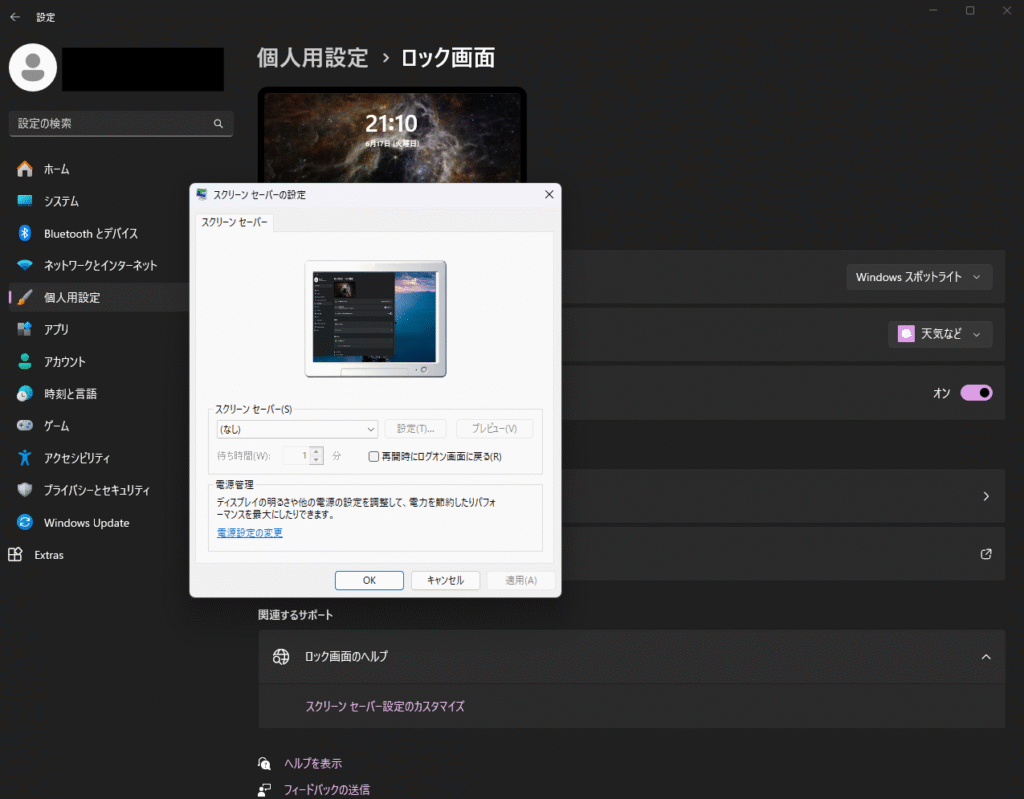Open the 天気など dropdown
Screen dimensions: 1024x799
pyautogui.click(x=939, y=334)
